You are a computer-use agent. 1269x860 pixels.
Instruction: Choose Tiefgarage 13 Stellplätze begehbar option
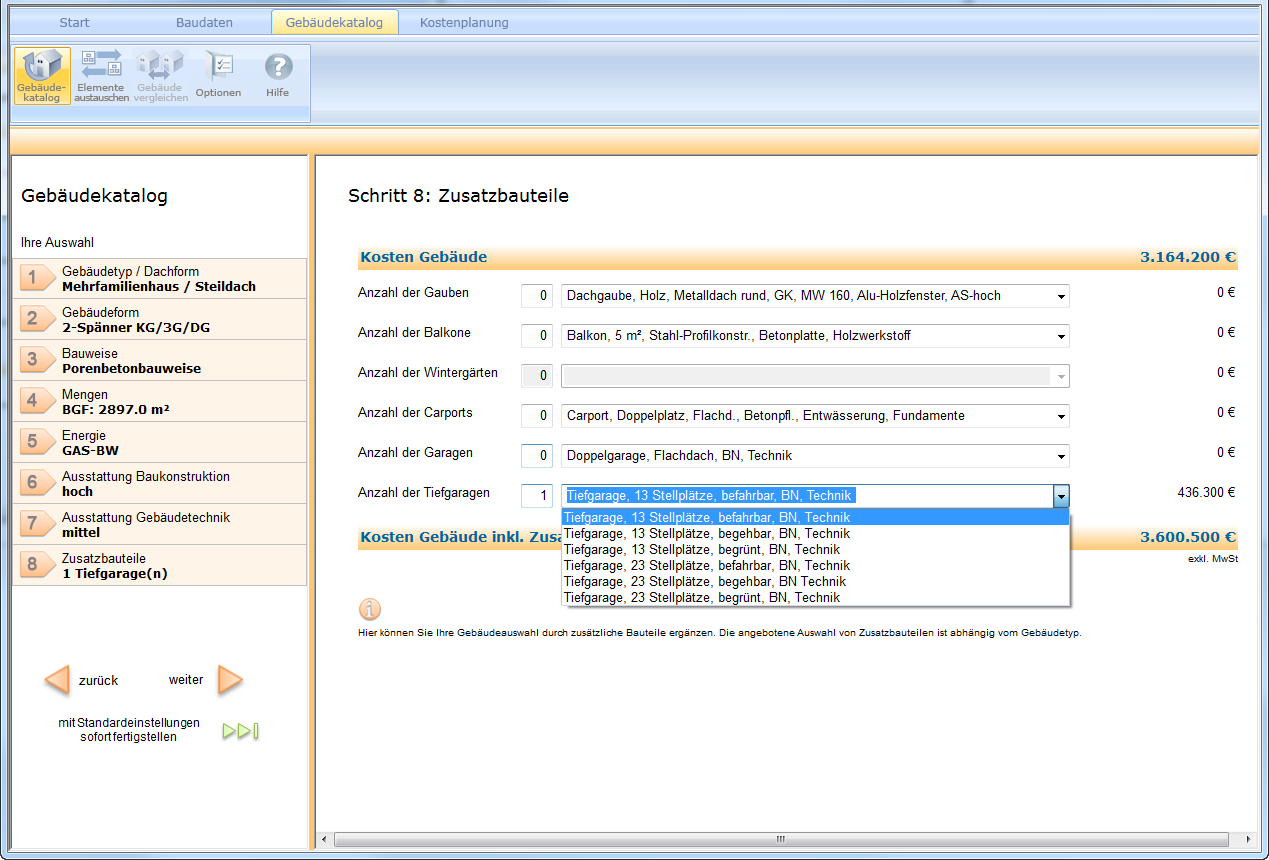coord(707,534)
